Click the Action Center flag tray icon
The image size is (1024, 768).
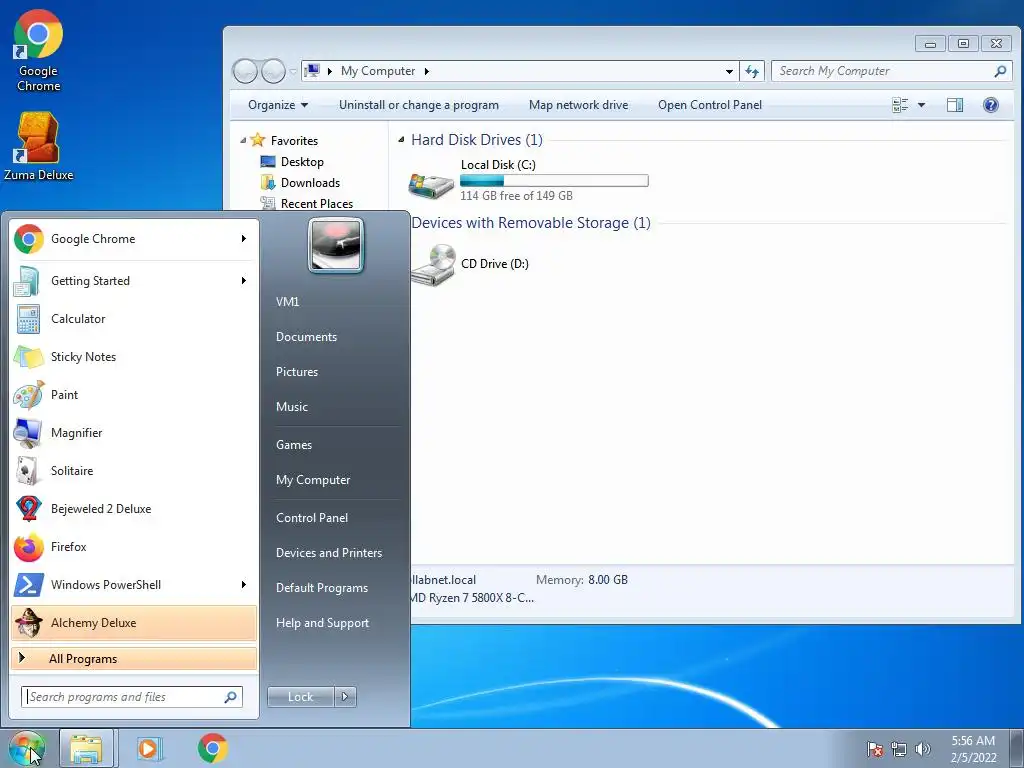(875, 748)
